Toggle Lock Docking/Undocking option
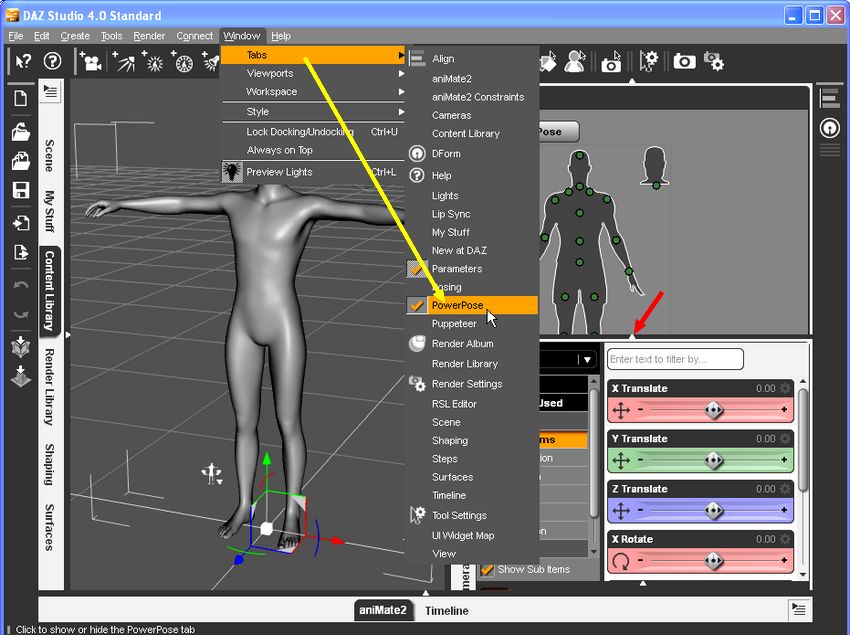Viewport: 850px width, 635px height. coord(313,132)
